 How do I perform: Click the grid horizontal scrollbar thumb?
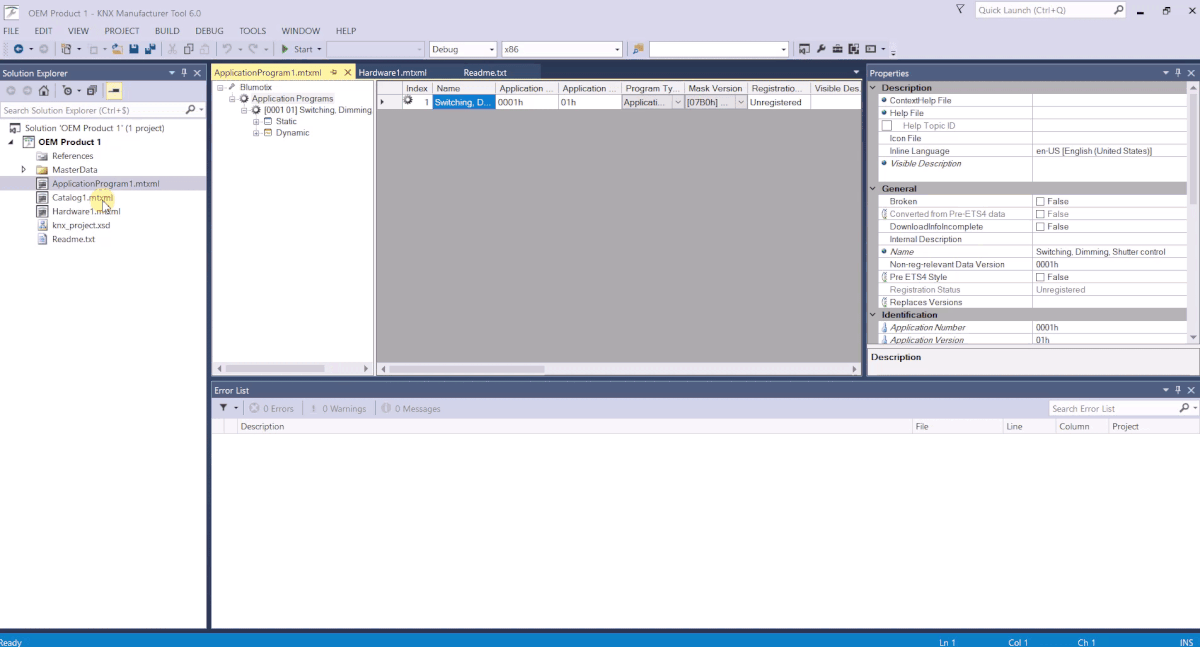coord(466,369)
